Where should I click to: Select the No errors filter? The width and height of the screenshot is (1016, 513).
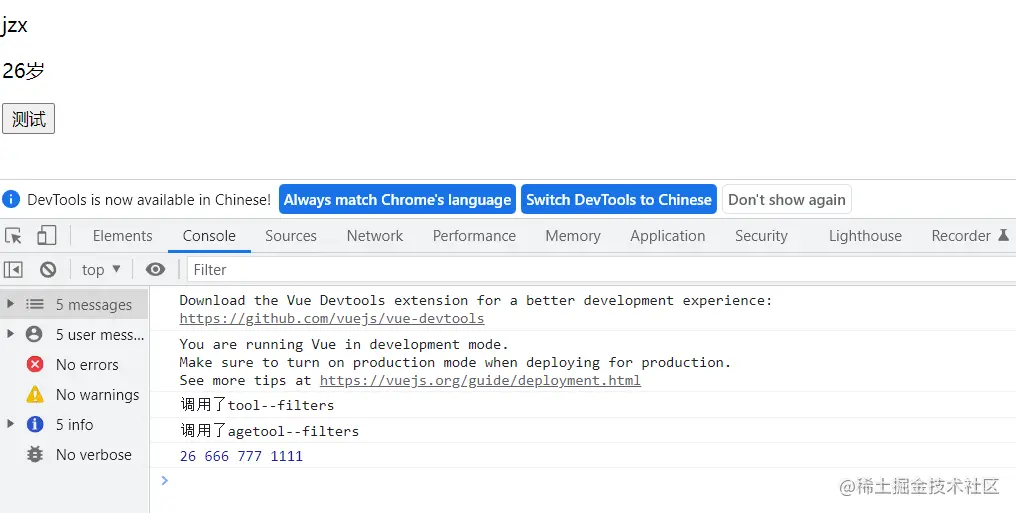click(x=86, y=365)
